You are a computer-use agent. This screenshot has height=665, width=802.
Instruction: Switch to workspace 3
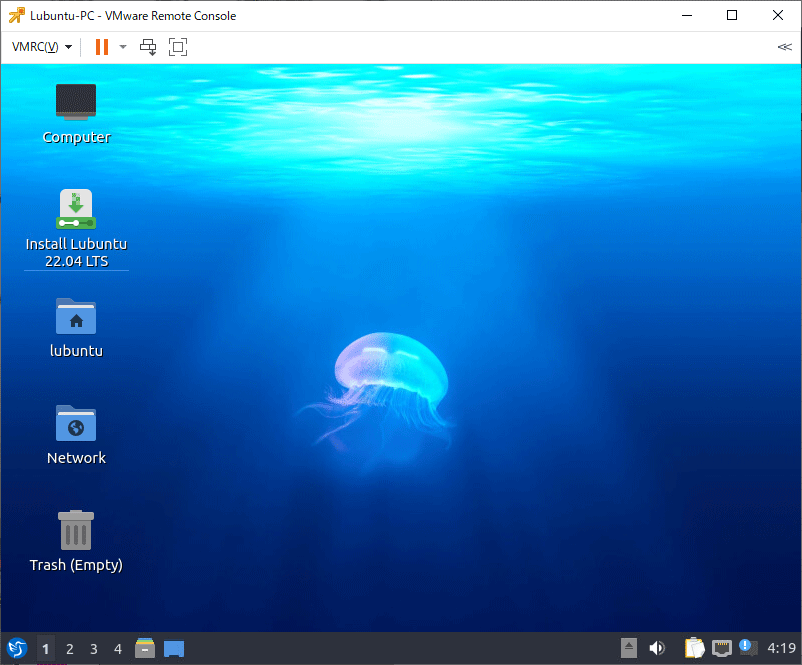[94, 649]
